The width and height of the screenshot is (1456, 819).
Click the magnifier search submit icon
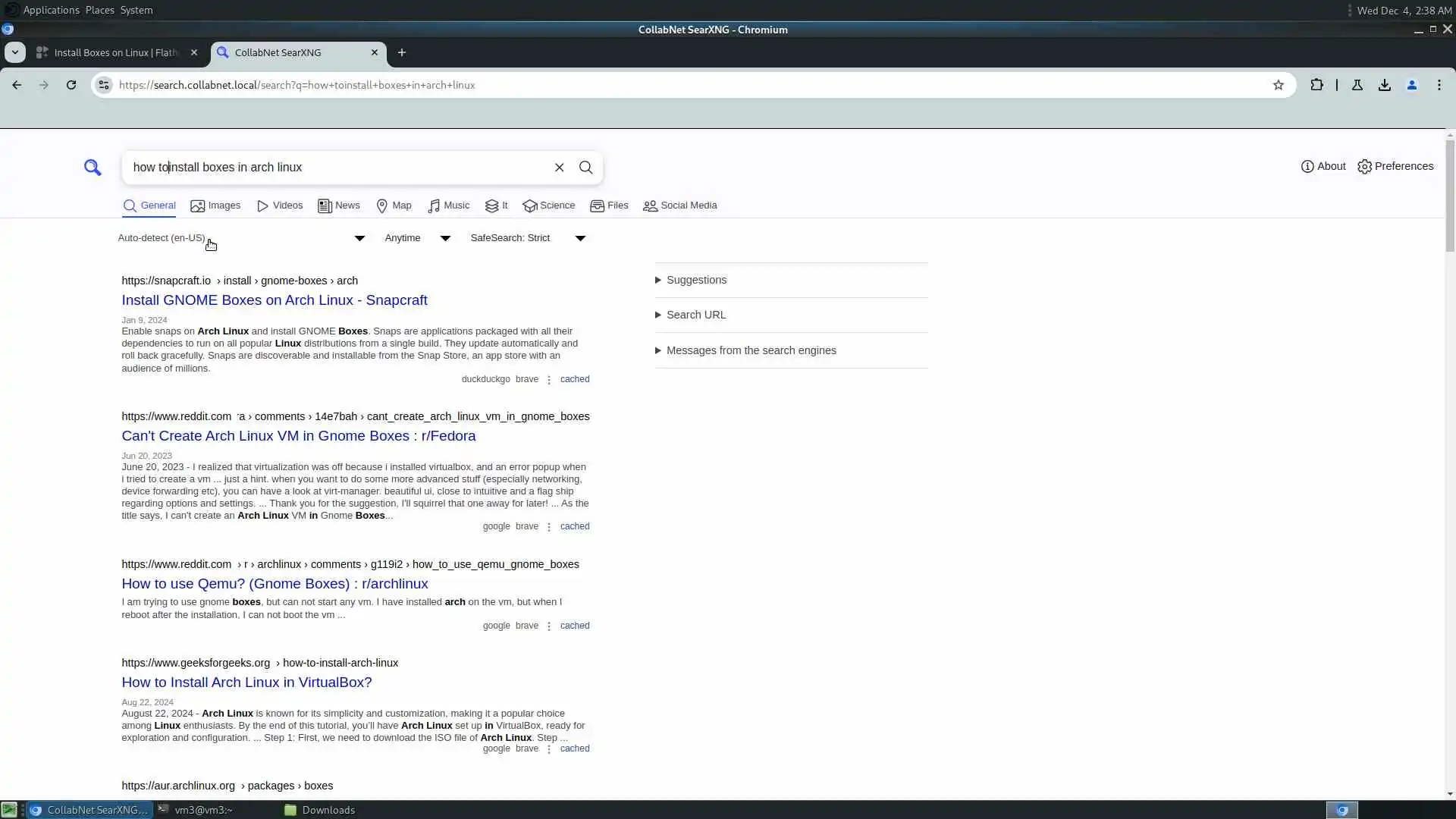pos(585,168)
